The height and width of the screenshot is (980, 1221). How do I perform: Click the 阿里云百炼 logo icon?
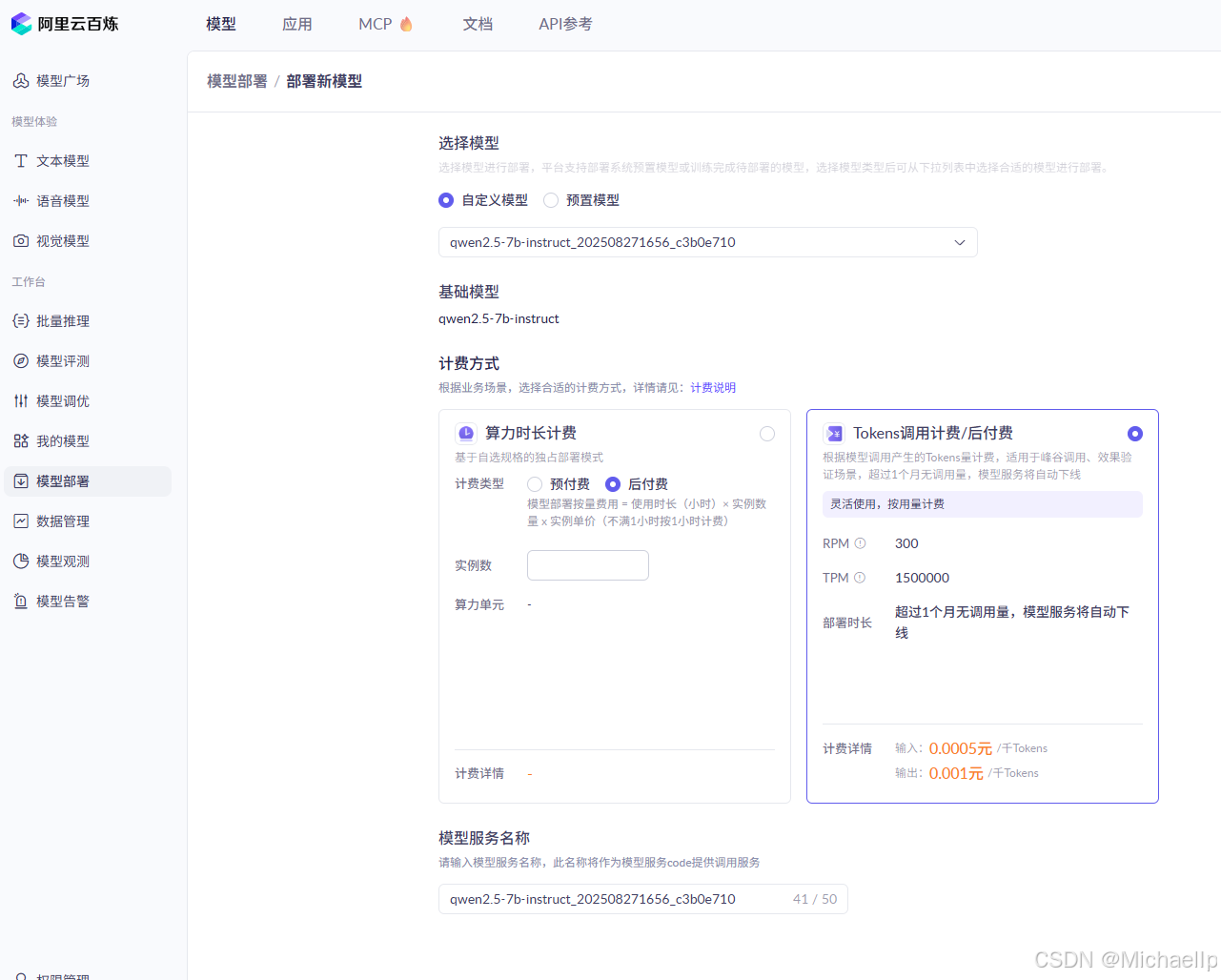coord(21,24)
